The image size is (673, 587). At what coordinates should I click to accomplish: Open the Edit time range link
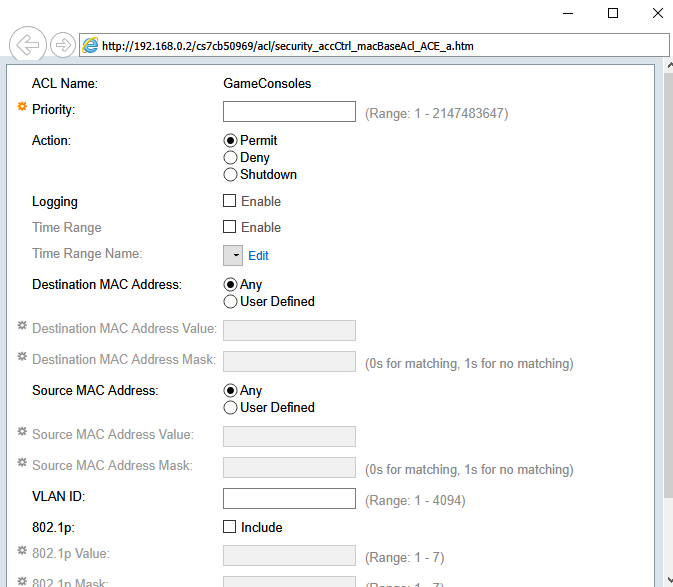point(258,256)
